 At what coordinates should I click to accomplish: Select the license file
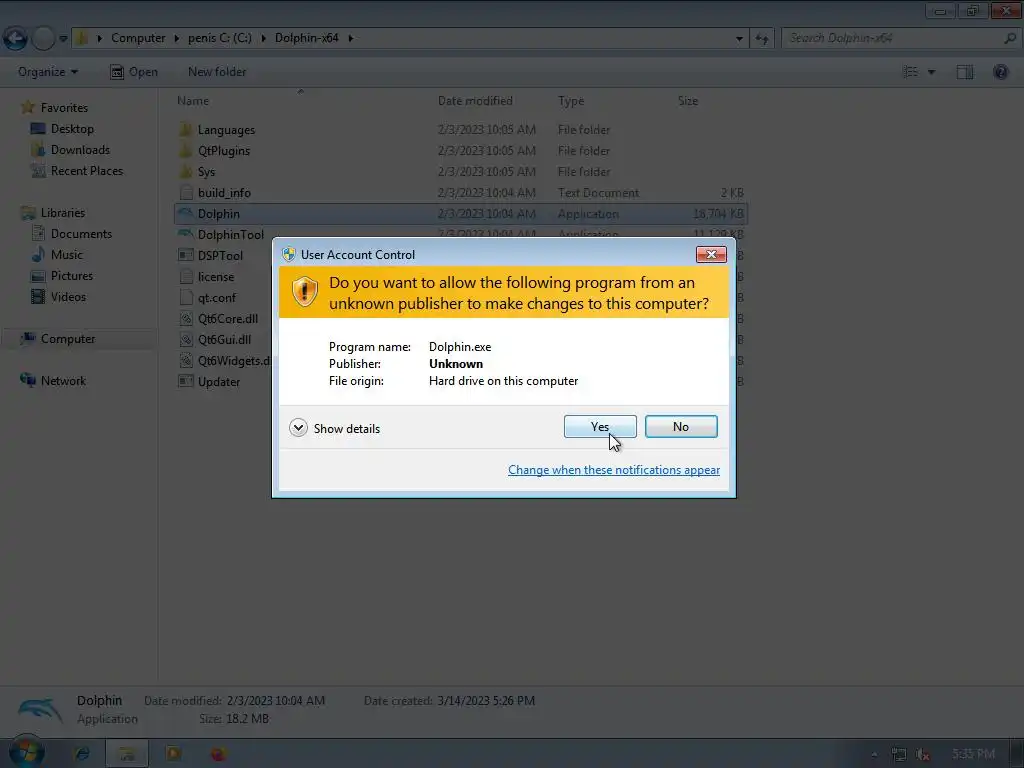point(207,276)
